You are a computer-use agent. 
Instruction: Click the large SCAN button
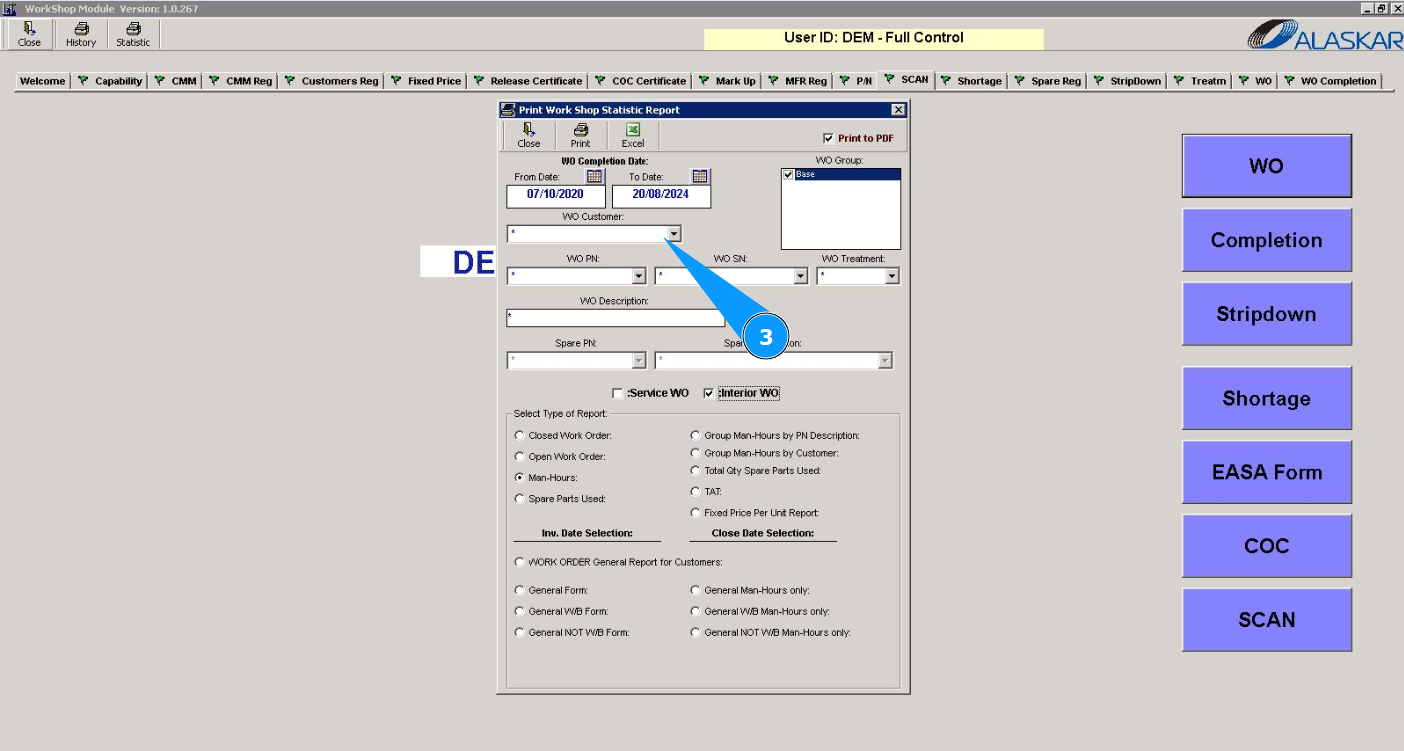(x=1266, y=620)
